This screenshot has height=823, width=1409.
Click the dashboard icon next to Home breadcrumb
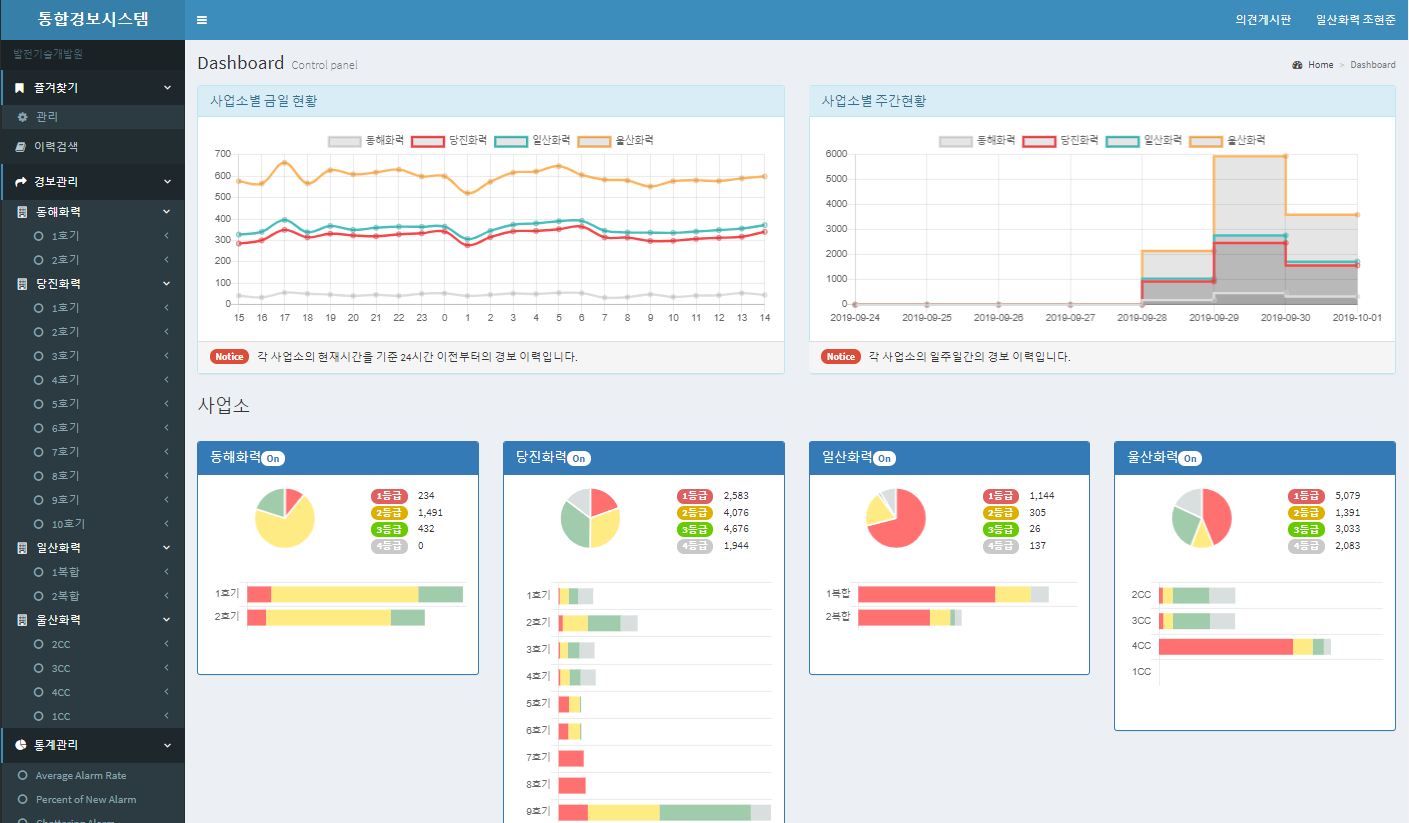point(1297,65)
